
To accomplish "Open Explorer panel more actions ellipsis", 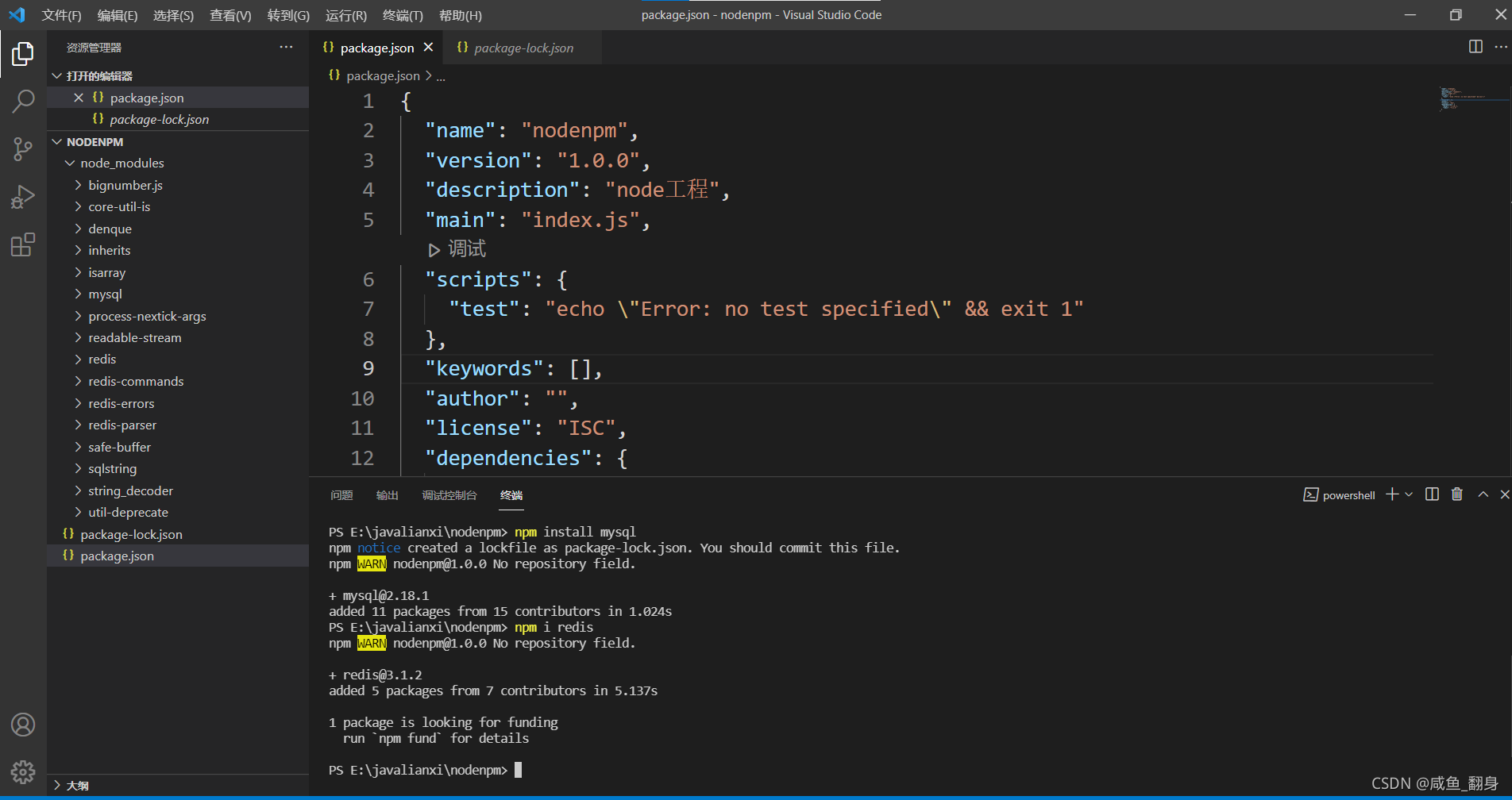I will tap(286, 47).
